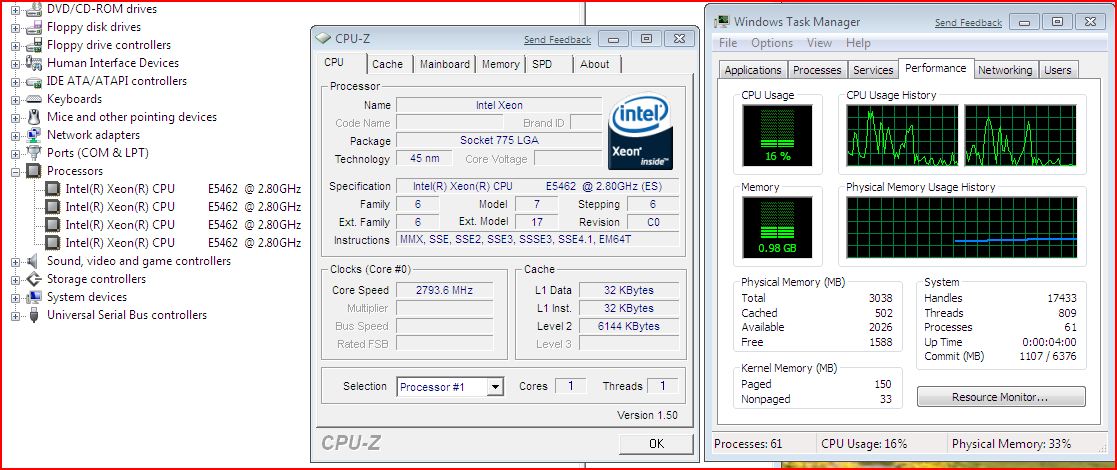Click the fourth Xeon E5462 processor icon
The image size is (1117, 470).
(52, 243)
